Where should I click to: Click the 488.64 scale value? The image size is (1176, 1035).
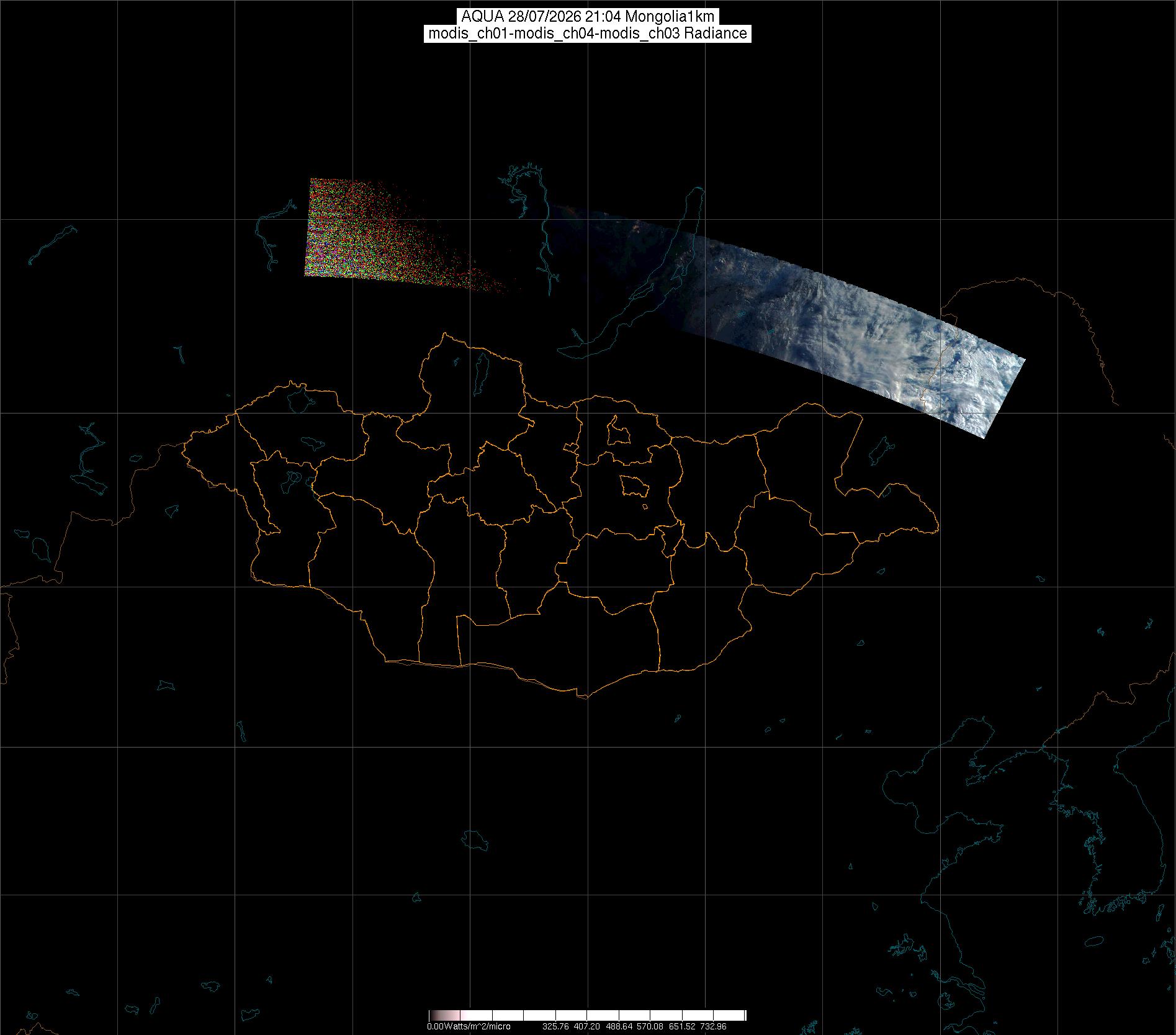coord(619,1026)
